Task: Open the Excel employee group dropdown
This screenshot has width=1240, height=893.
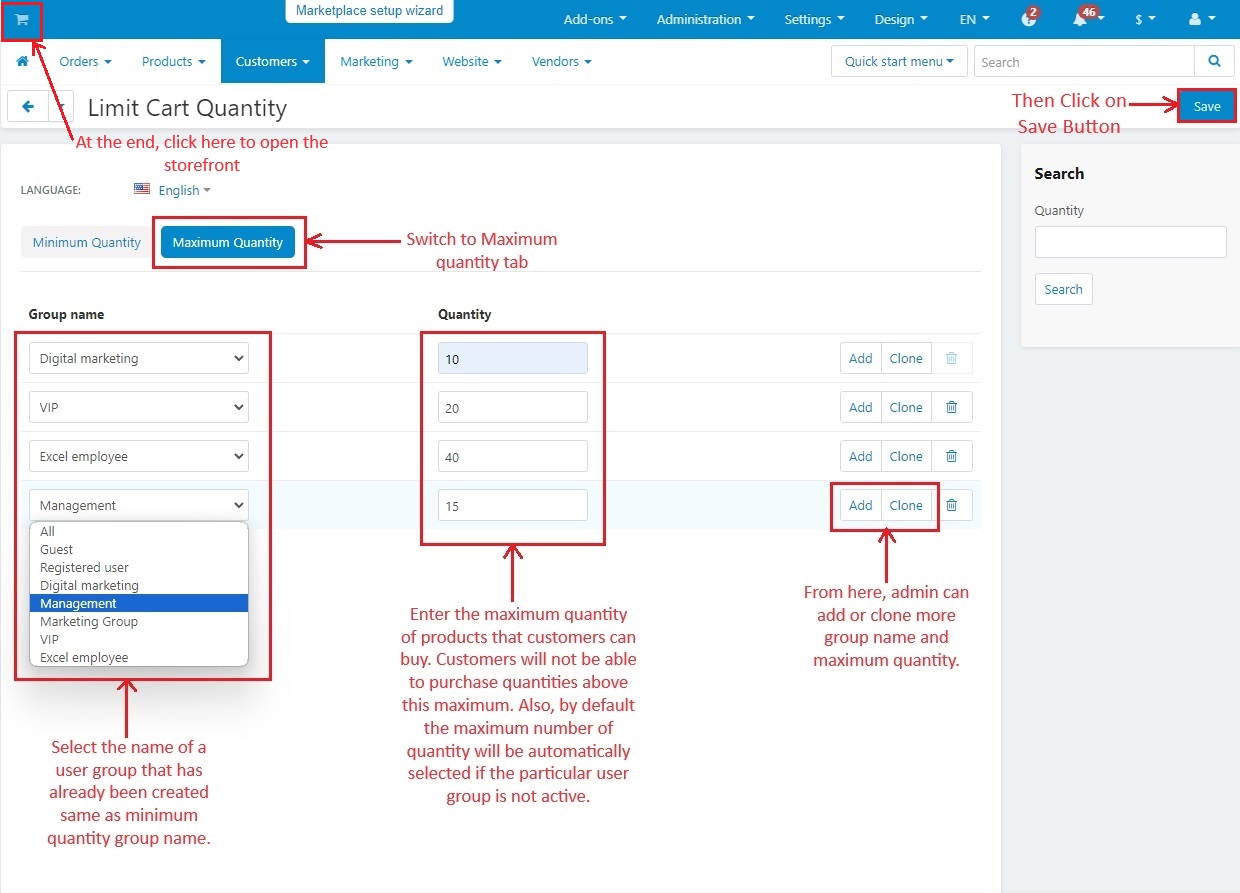Action: (x=139, y=456)
